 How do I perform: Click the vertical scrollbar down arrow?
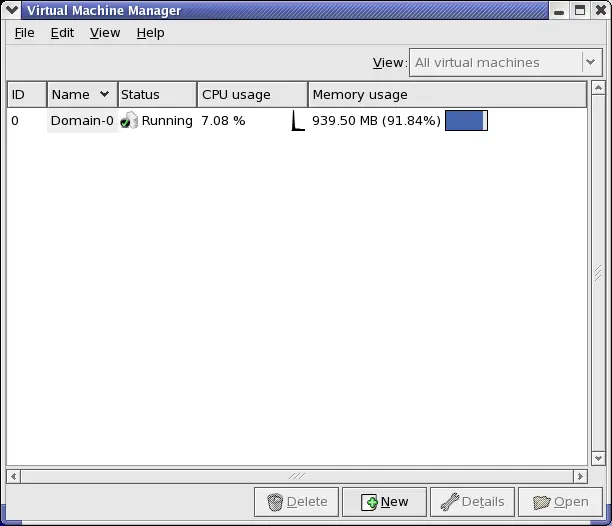[x=598, y=458]
